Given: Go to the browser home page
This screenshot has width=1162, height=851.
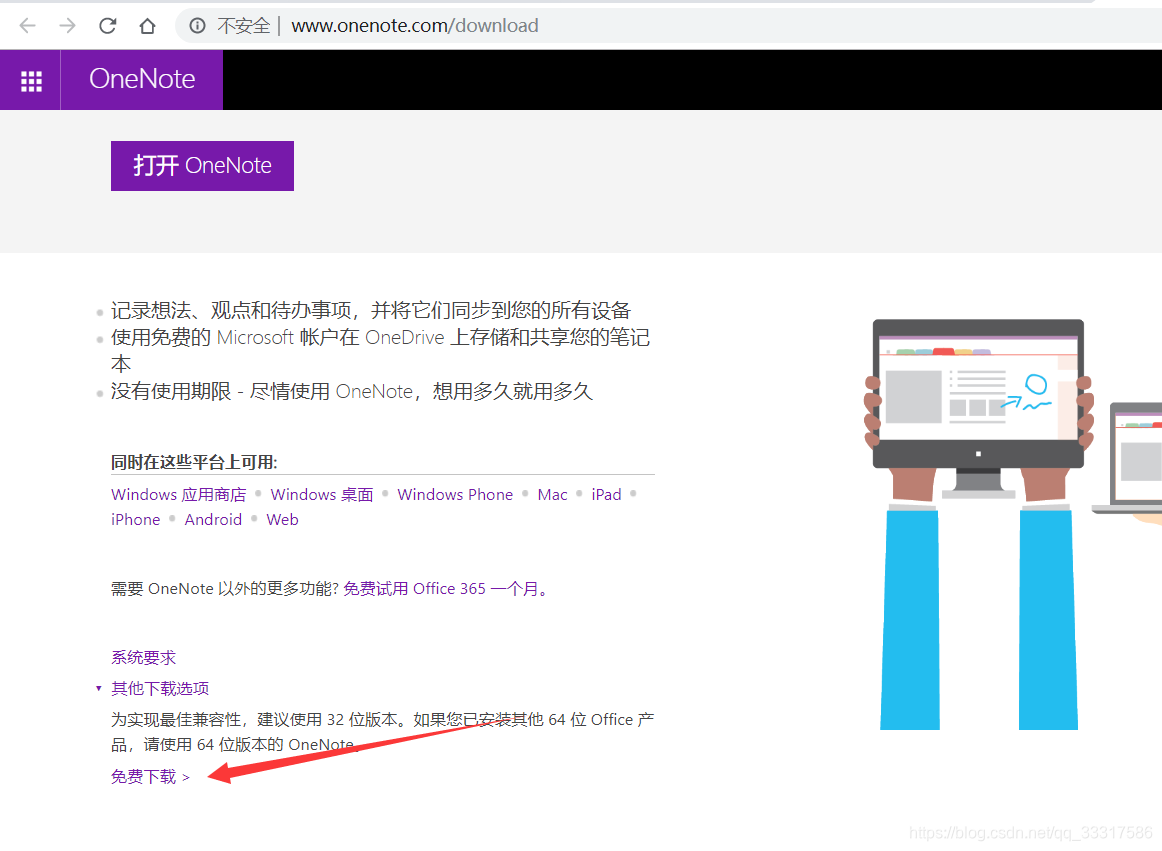Looking at the screenshot, I should [146, 26].
